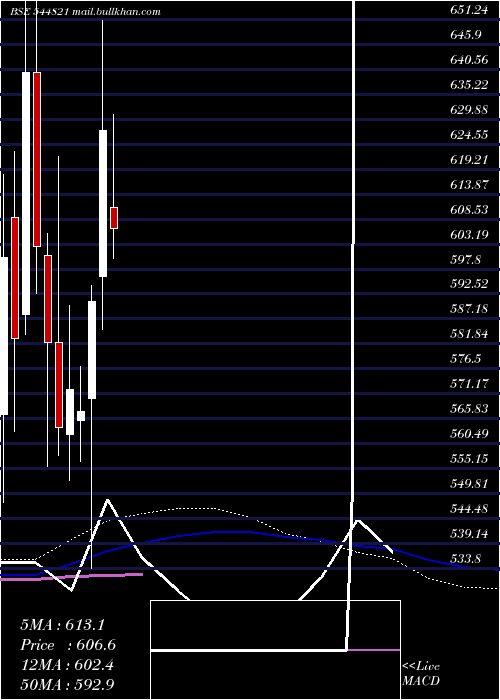The height and width of the screenshot is (700, 500).
Task: Click the 581.84 price level
Action: [469, 334]
